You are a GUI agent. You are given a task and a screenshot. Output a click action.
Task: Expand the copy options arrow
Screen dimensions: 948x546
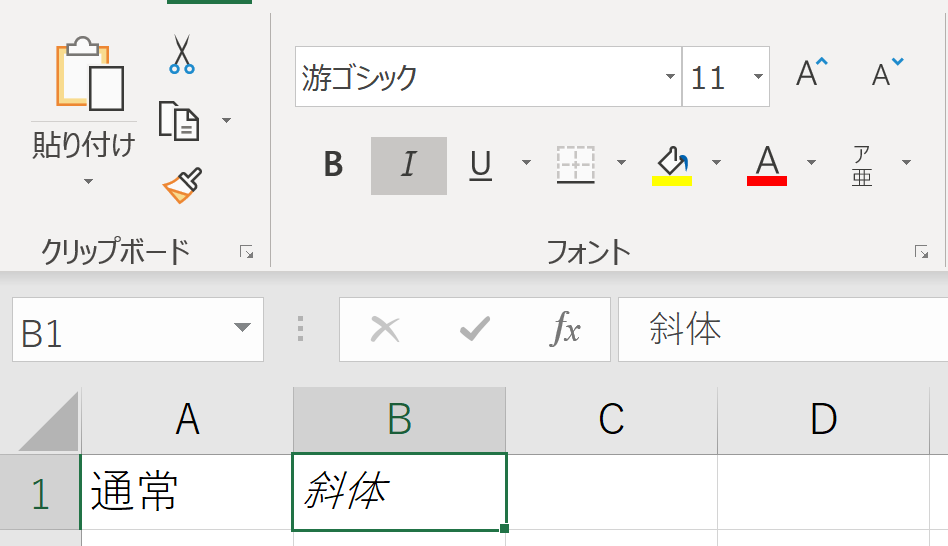click(x=227, y=120)
